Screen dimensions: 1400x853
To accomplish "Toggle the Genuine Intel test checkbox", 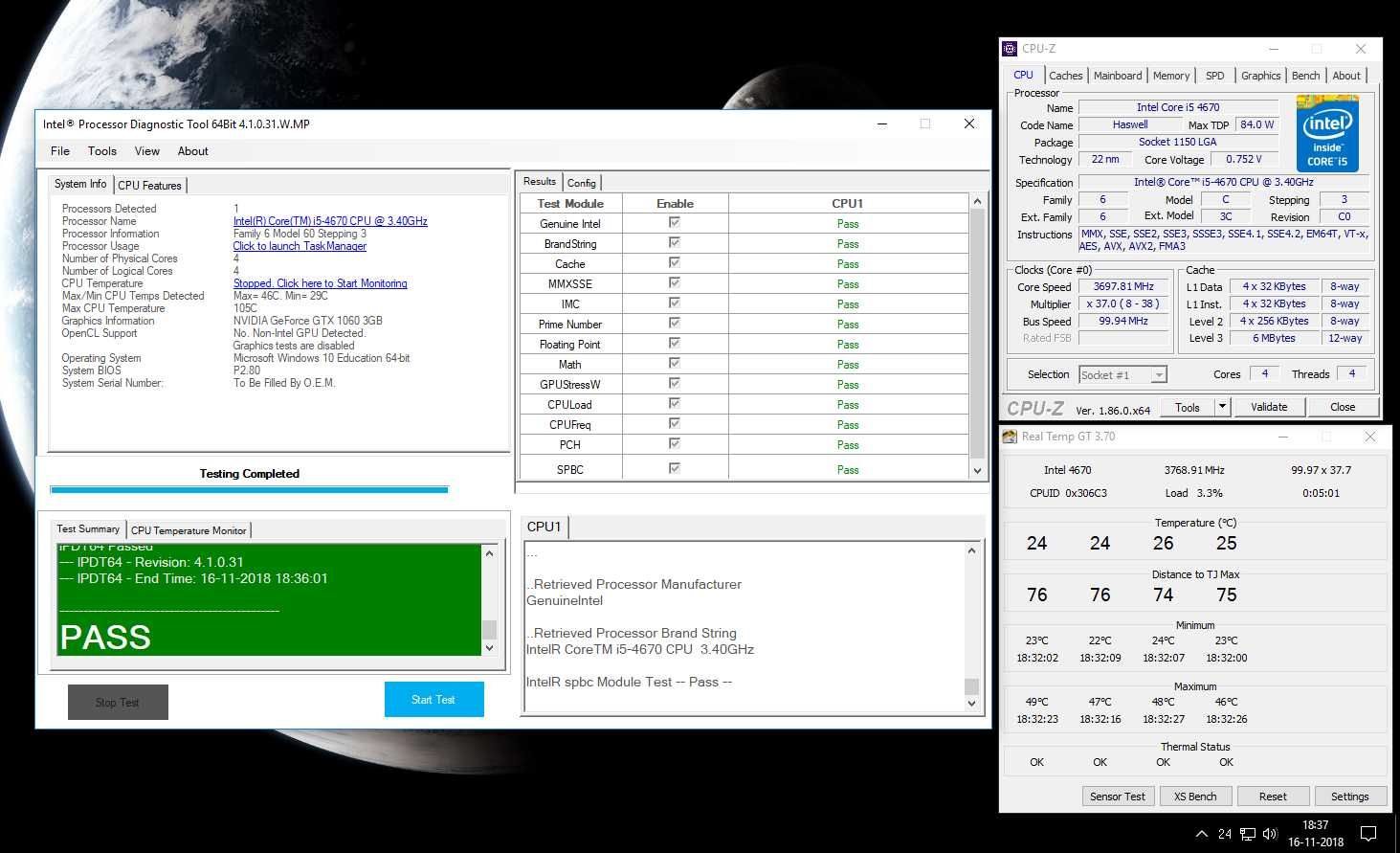I will [675, 222].
